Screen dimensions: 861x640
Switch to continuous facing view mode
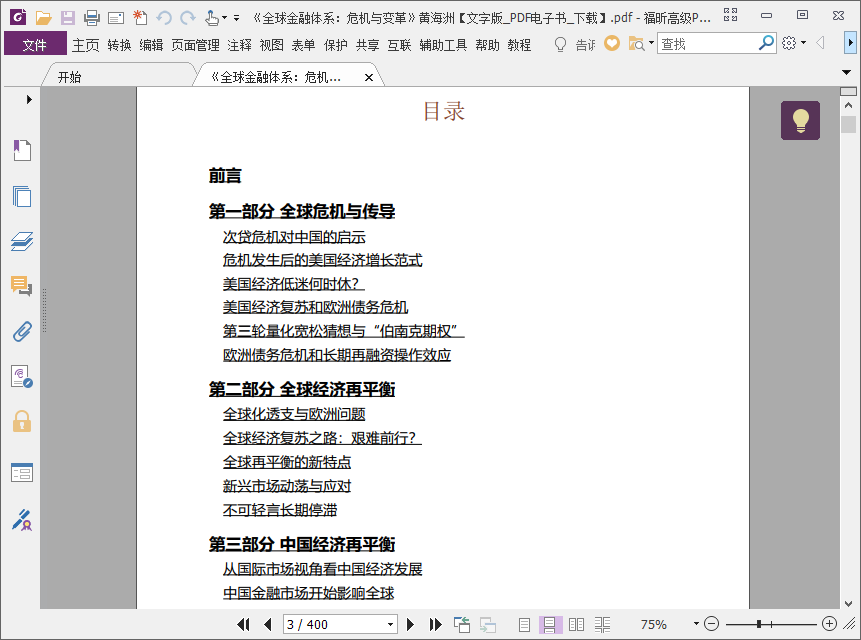coord(602,625)
